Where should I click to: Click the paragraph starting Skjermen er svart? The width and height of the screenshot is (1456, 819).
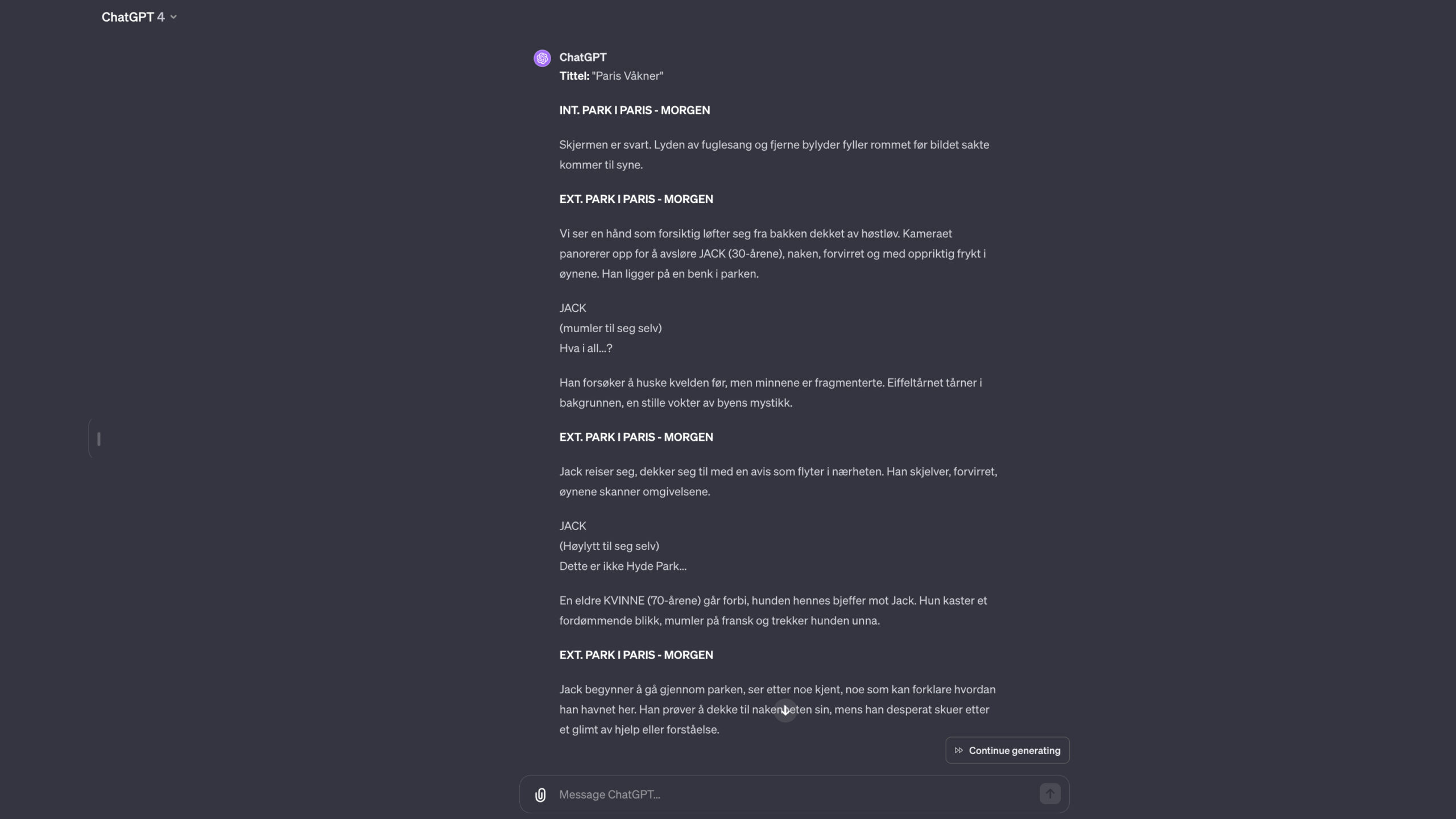[774, 155]
